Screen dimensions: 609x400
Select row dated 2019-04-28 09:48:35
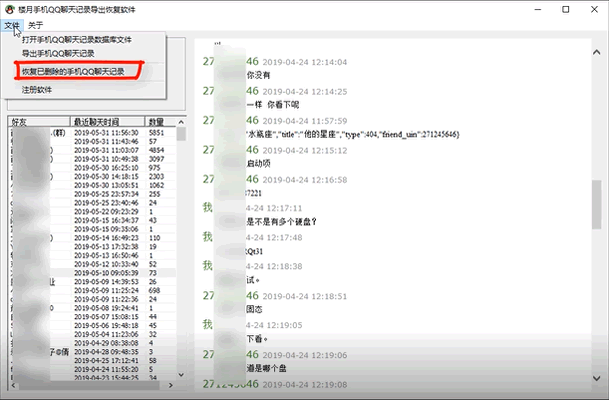point(92,352)
